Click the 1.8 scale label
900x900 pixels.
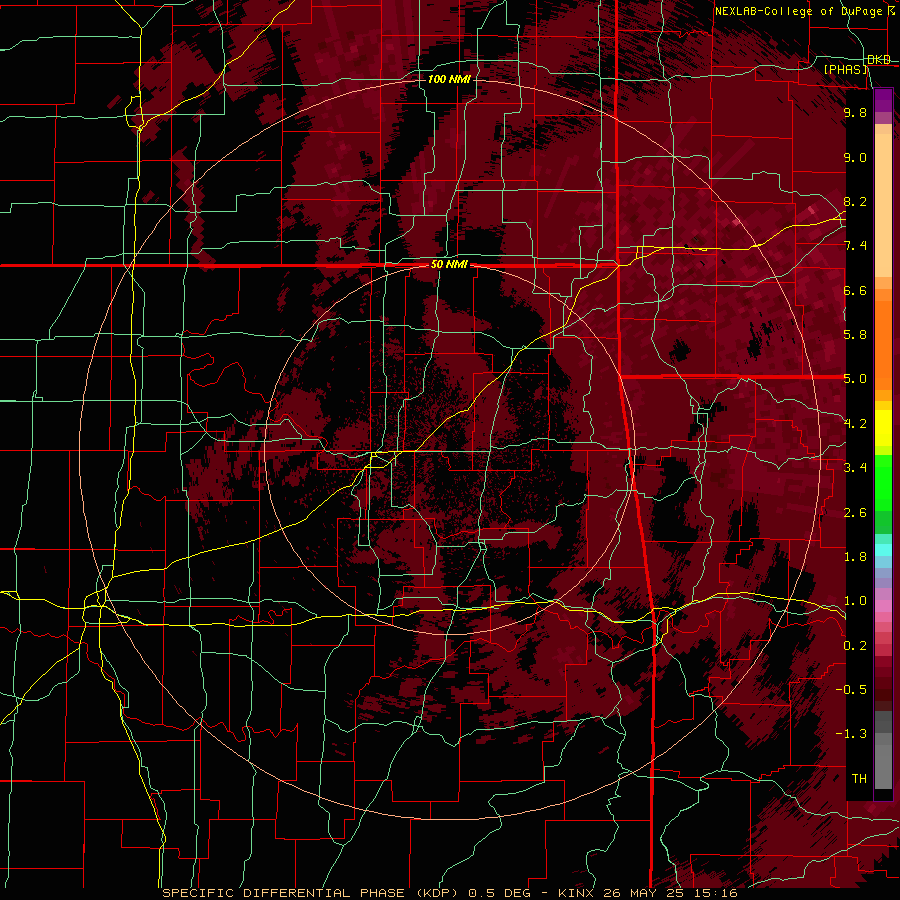point(855,557)
